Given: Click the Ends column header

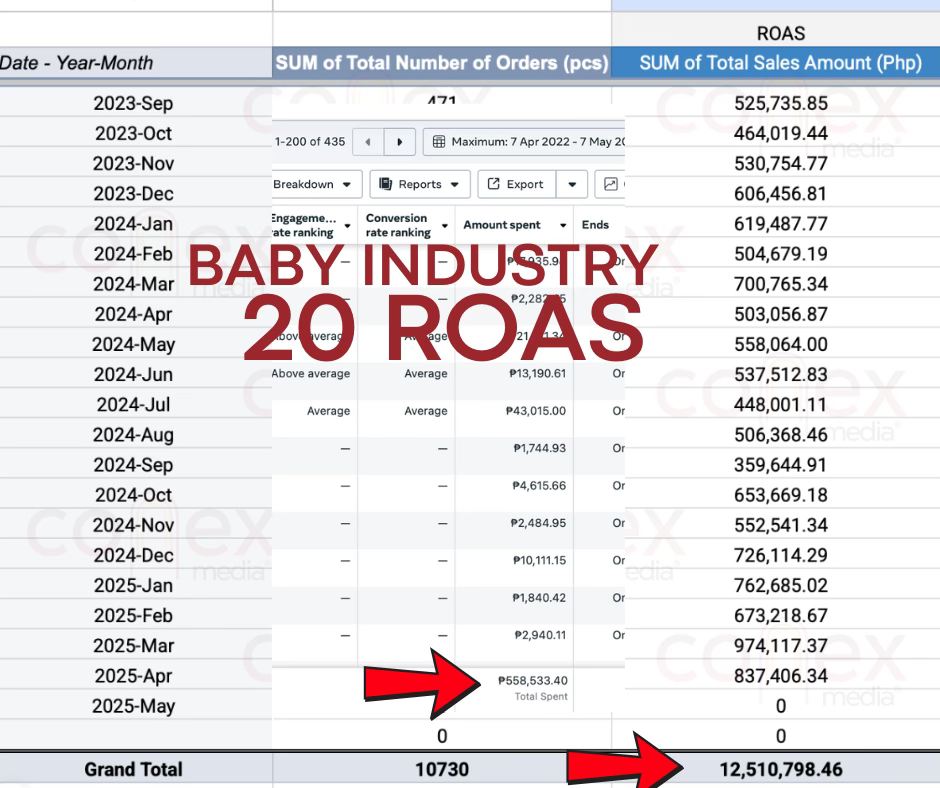Looking at the screenshot, I should coord(595,225).
